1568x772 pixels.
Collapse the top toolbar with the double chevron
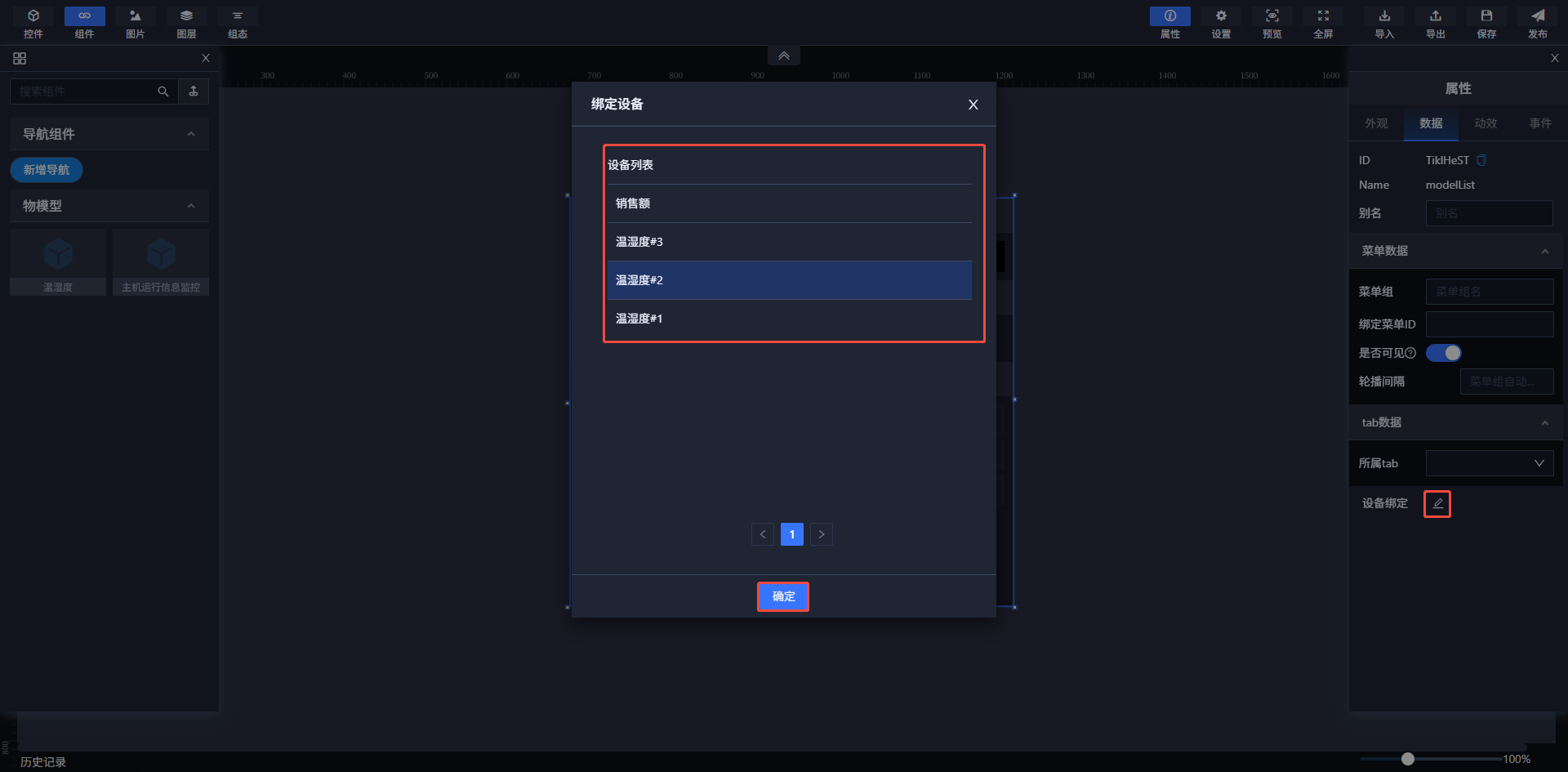pyautogui.click(x=784, y=56)
